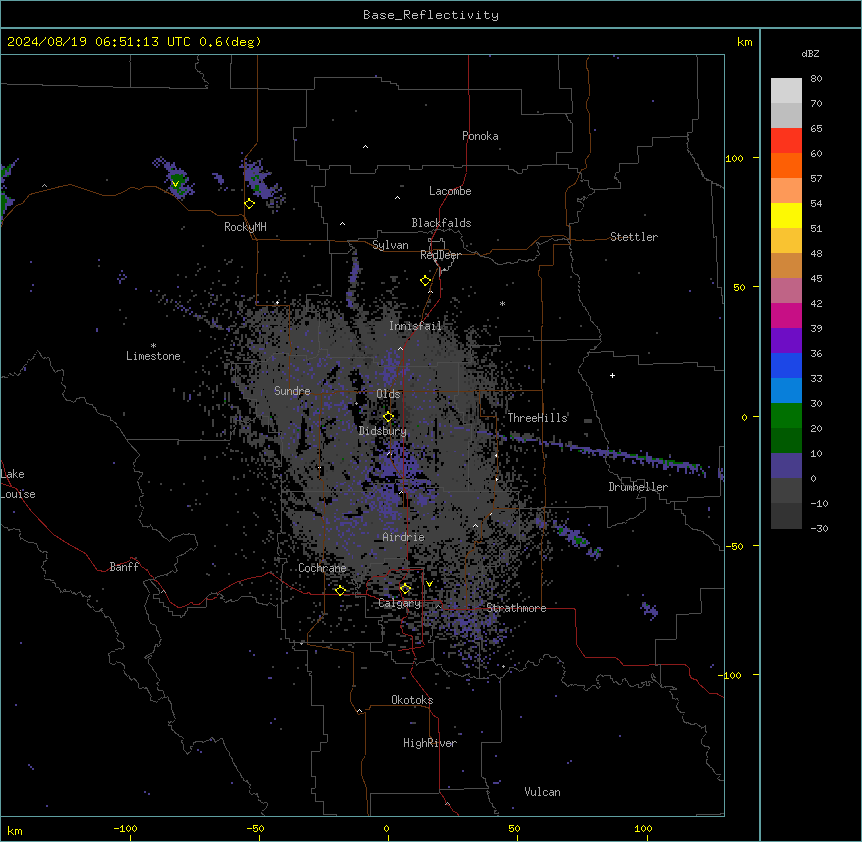Click the Banff label
Viewport: 862px width, 842px height.
click(x=124, y=567)
